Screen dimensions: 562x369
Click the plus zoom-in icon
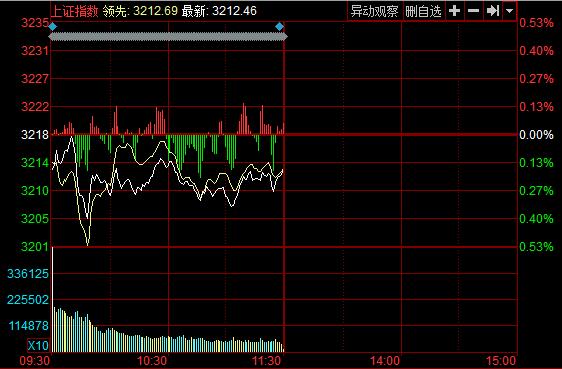pos(454,11)
